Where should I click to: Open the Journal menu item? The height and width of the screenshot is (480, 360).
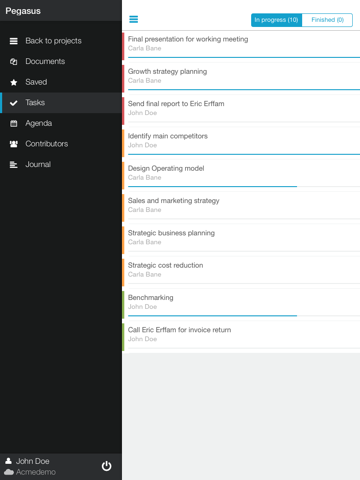pyautogui.click(x=61, y=165)
